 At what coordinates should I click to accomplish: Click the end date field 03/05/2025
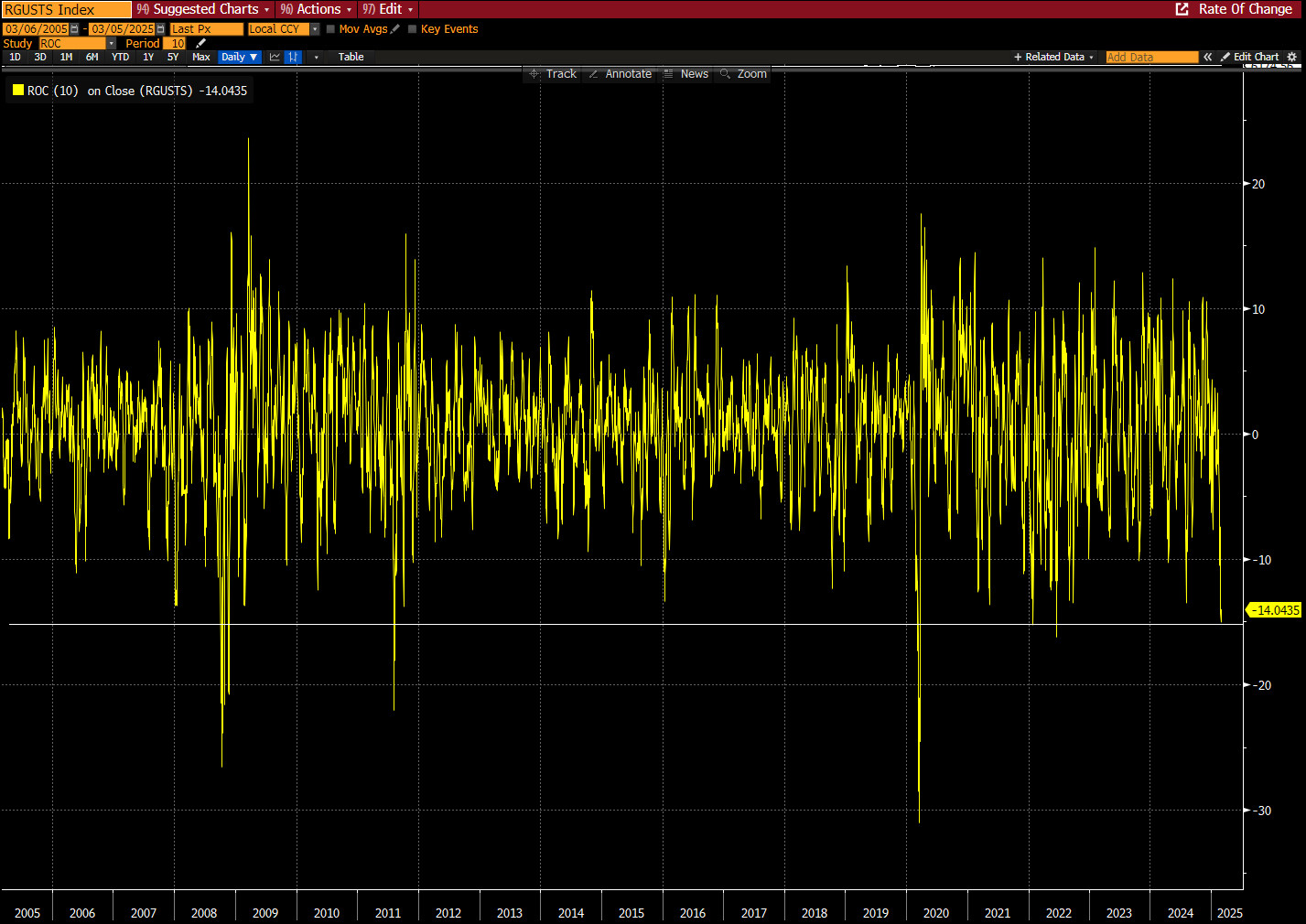tap(123, 29)
